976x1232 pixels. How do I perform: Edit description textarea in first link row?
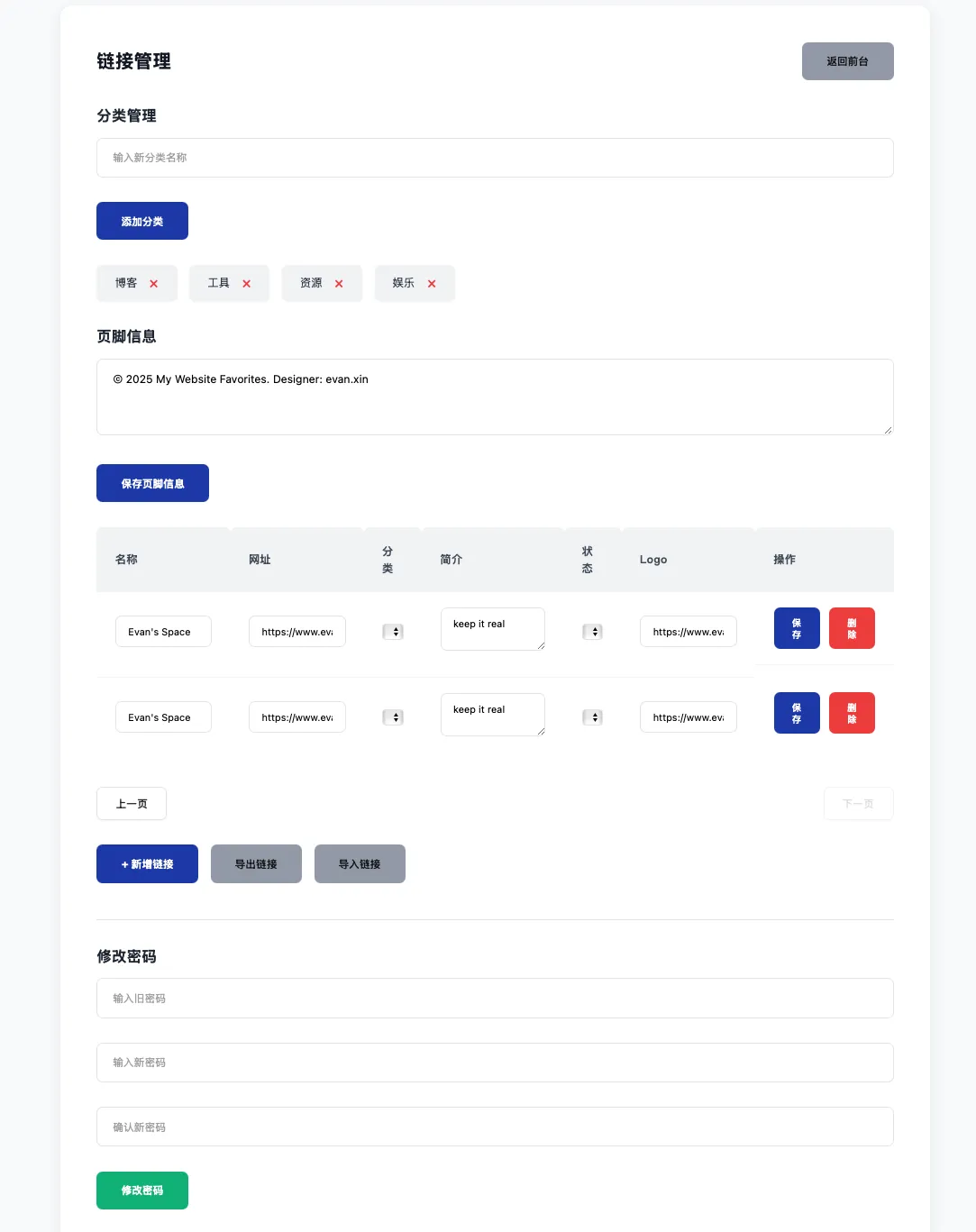click(493, 629)
